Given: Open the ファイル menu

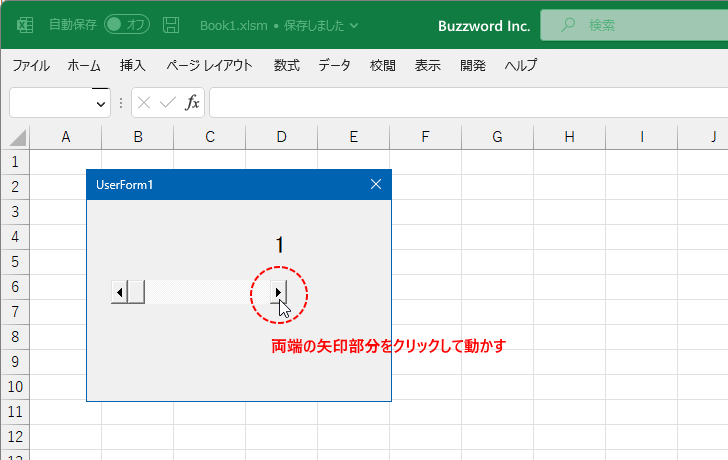Looking at the screenshot, I should pyautogui.click(x=31, y=65).
